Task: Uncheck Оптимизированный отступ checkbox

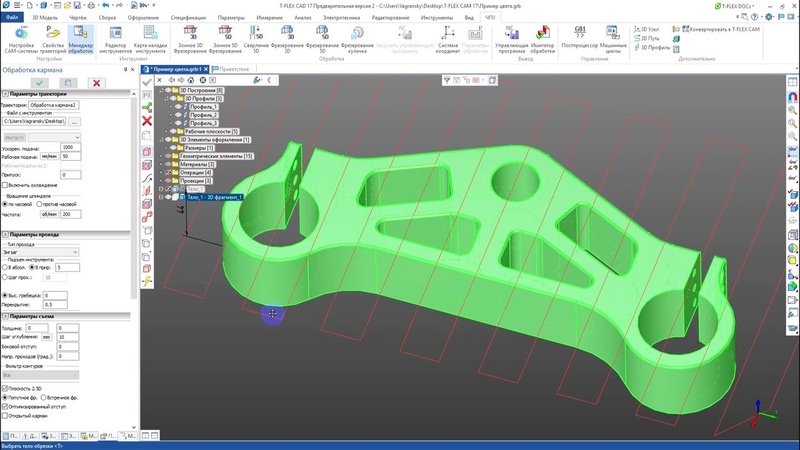Action: point(6,407)
